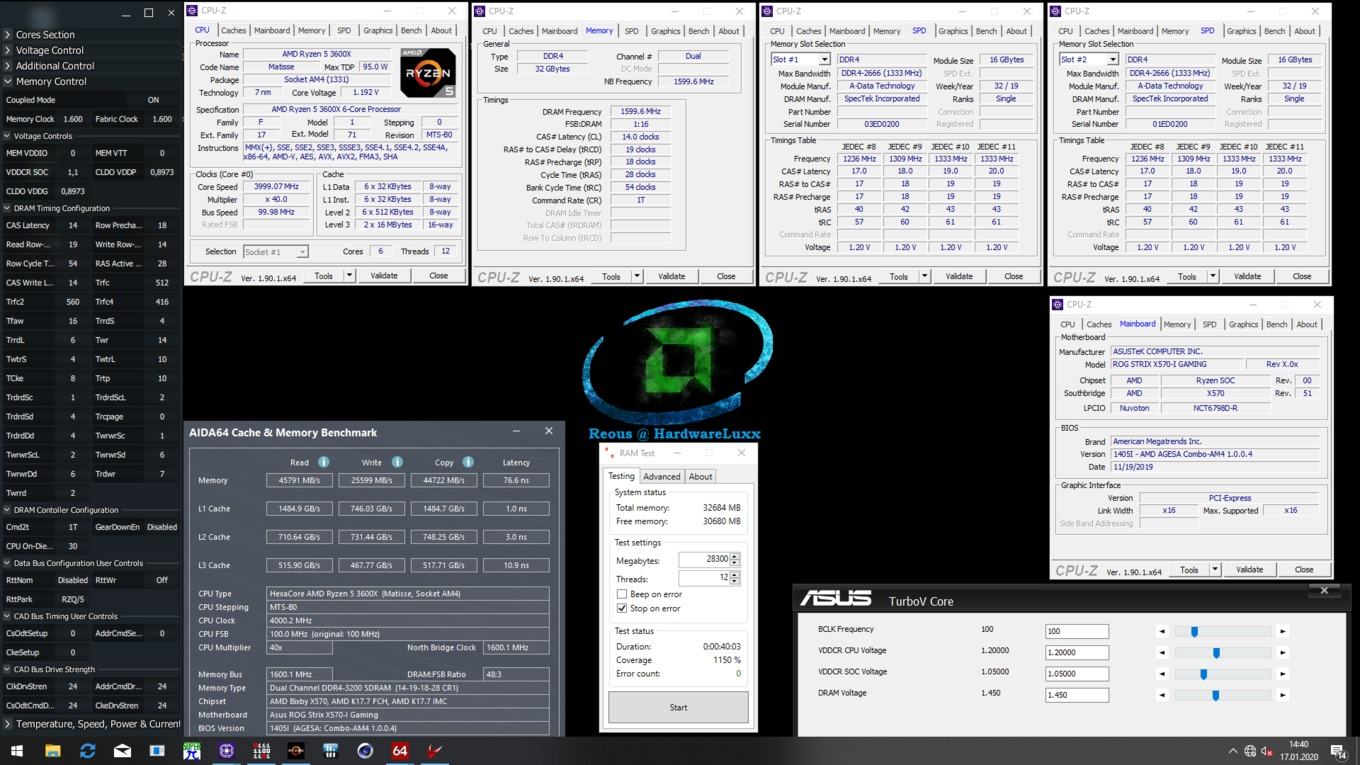
Task: Click the DRAM Voltage slider thumb
Action: click(1216, 695)
